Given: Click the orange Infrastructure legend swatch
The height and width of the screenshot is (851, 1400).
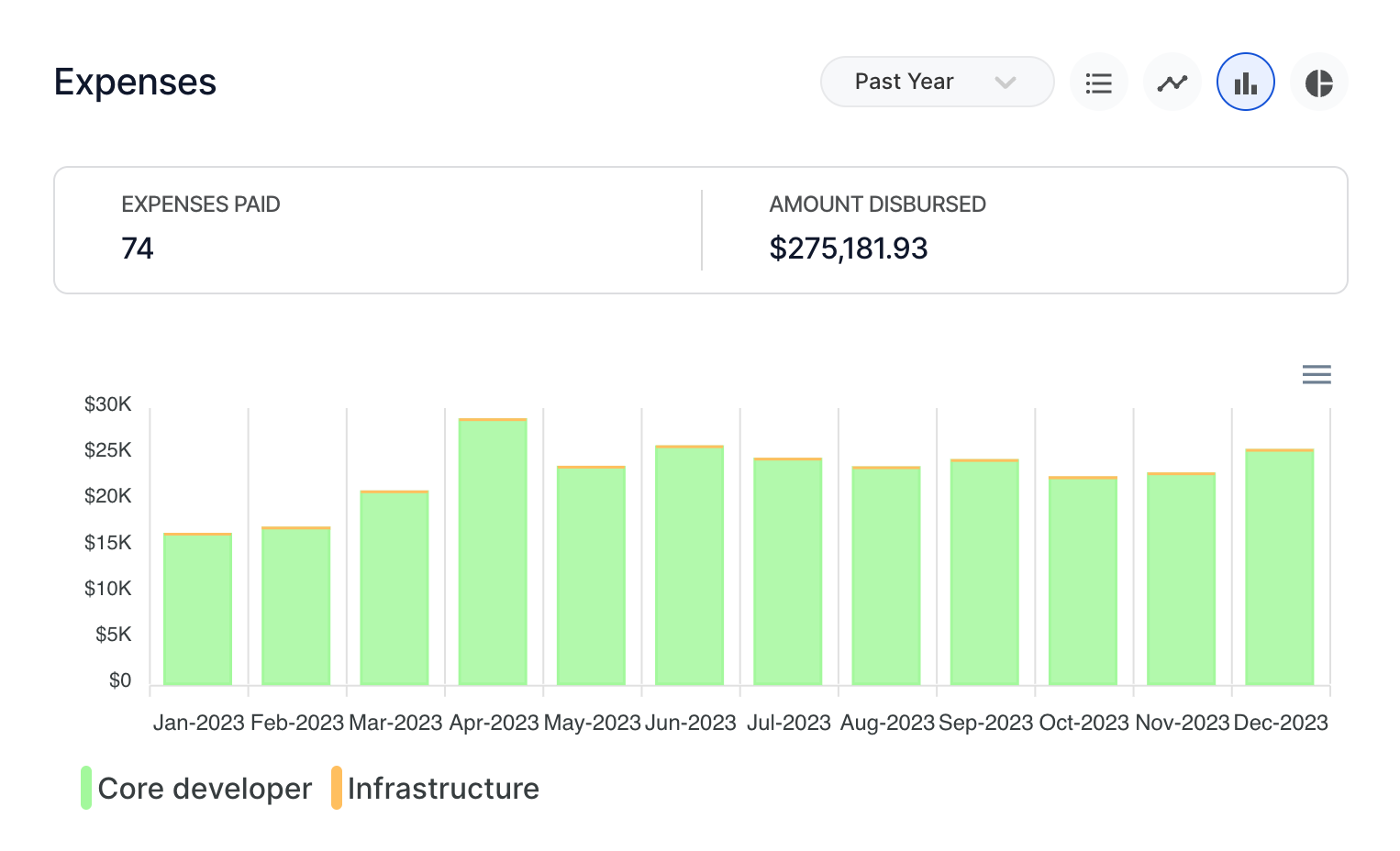Looking at the screenshot, I should [337, 788].
